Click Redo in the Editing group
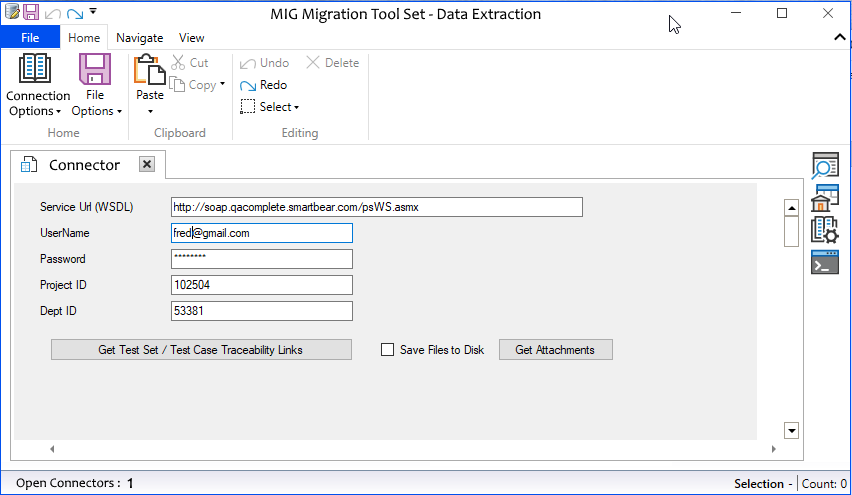The height and width of the screenshot is (495, 852). [264, 85]
